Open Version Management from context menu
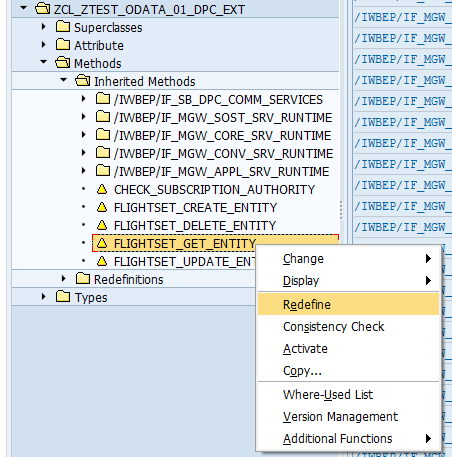The height and width of the screenshot is (457, 452). 349,417
